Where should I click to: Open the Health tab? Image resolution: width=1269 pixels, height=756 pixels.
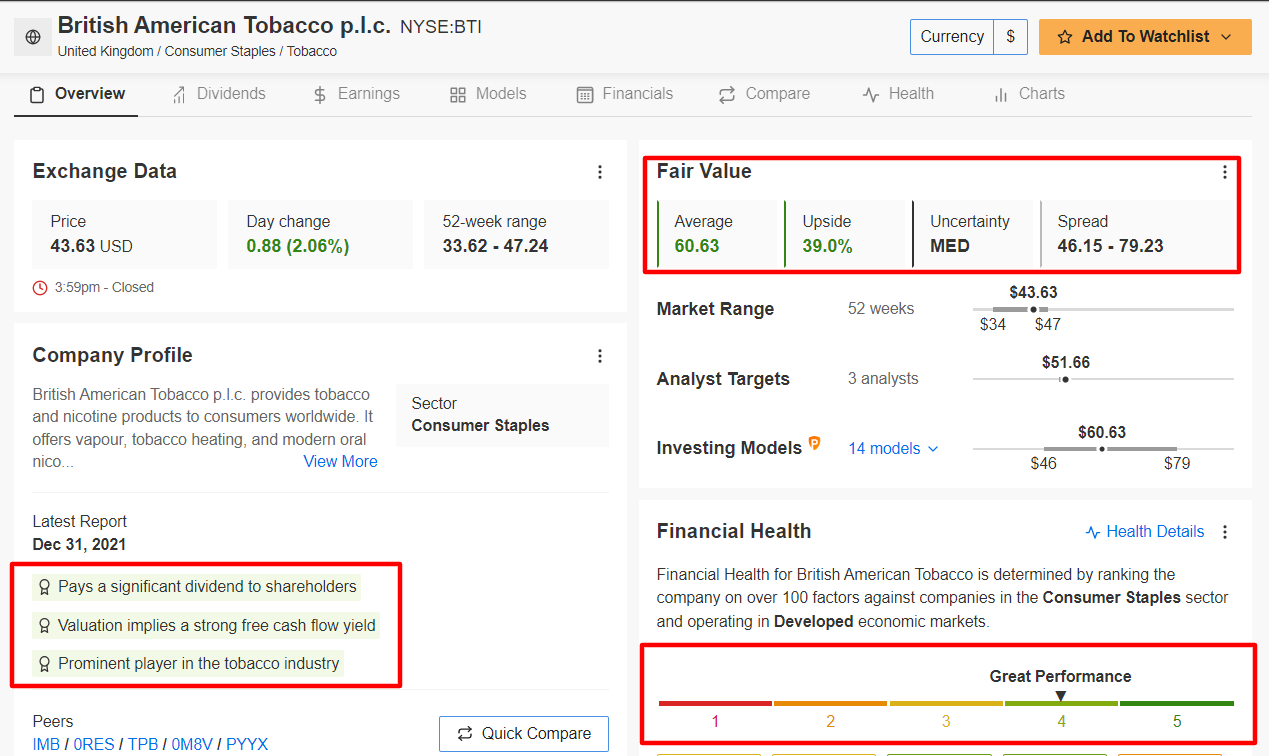tap(898, 94)
